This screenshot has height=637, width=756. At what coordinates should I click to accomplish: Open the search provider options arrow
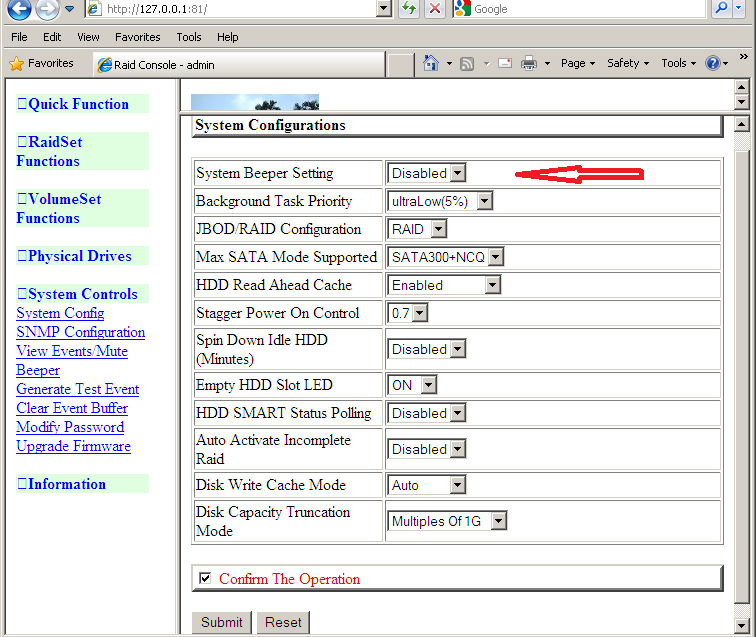pyautogui.click(x=739, y=8)
